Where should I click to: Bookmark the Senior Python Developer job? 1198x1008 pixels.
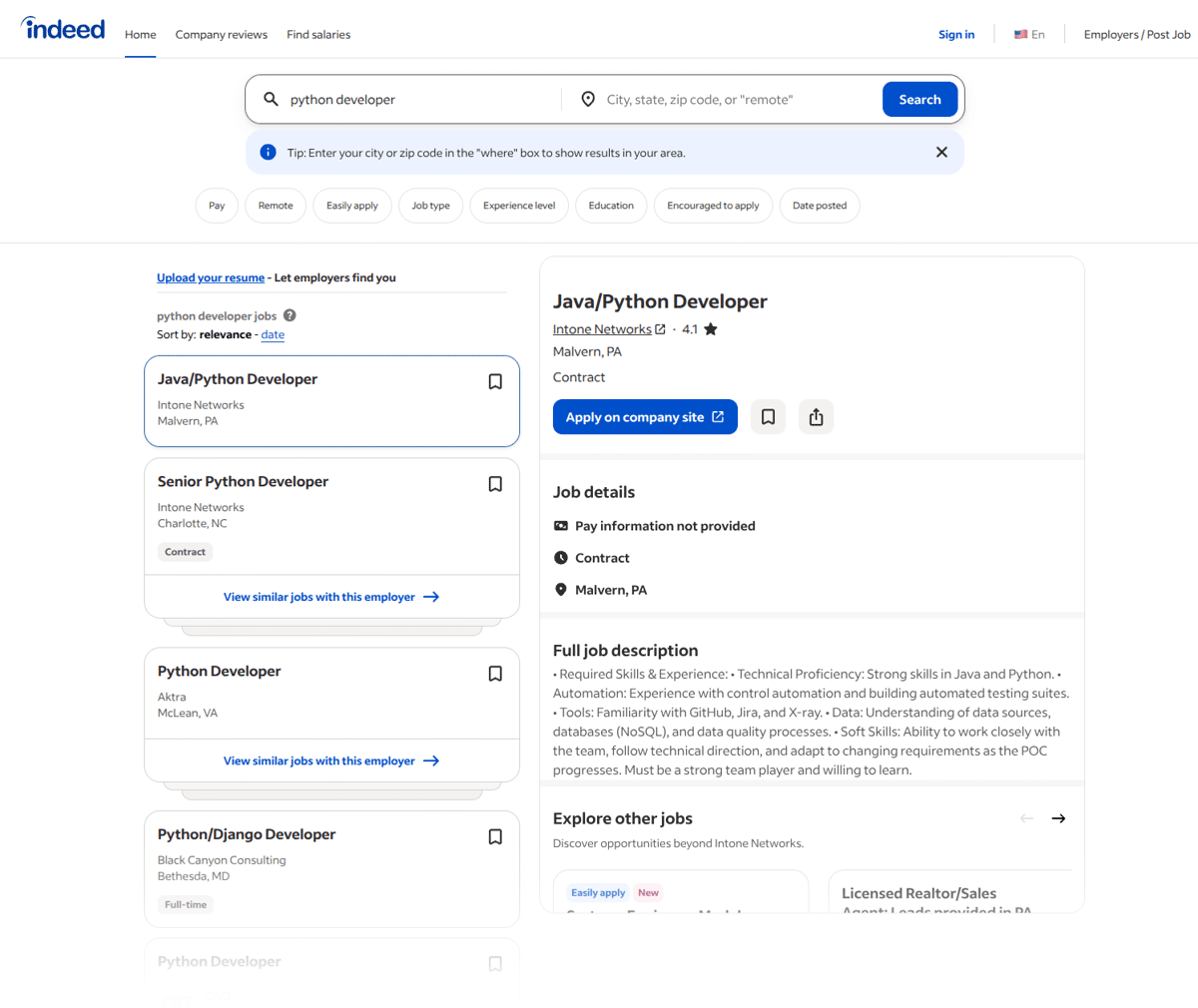pyautogui.click(x=495, y=484)
